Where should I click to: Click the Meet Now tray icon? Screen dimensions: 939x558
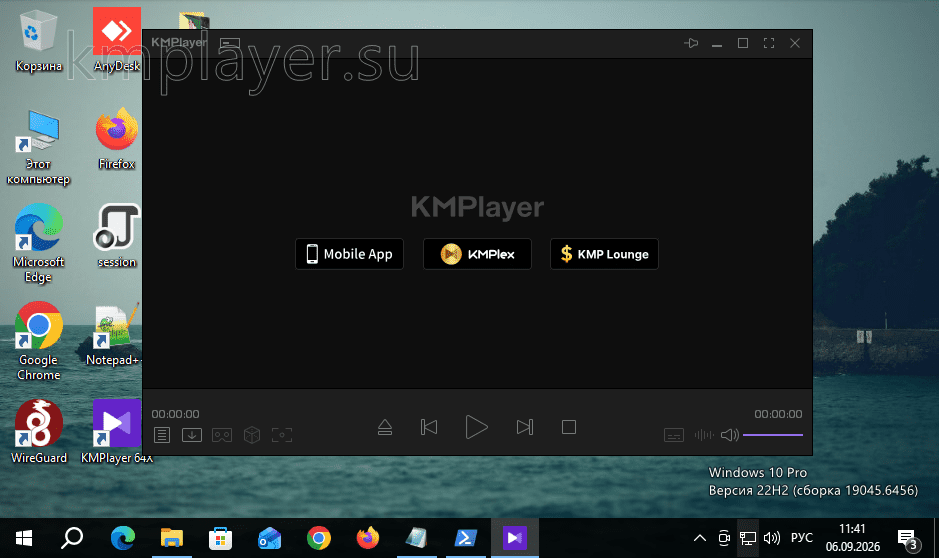[x=724, y=538]
